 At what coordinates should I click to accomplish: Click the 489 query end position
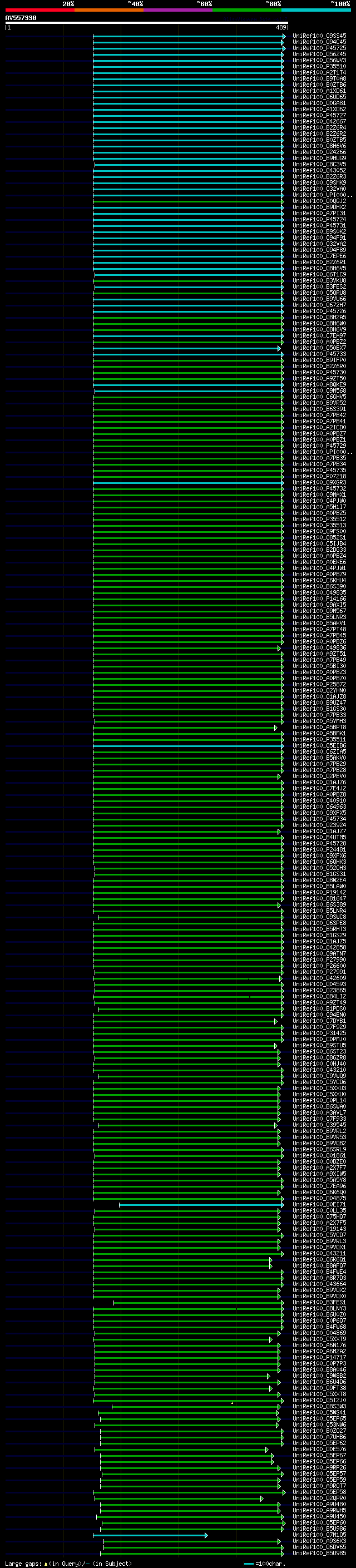pyautogui.click(x=281, y=27)
